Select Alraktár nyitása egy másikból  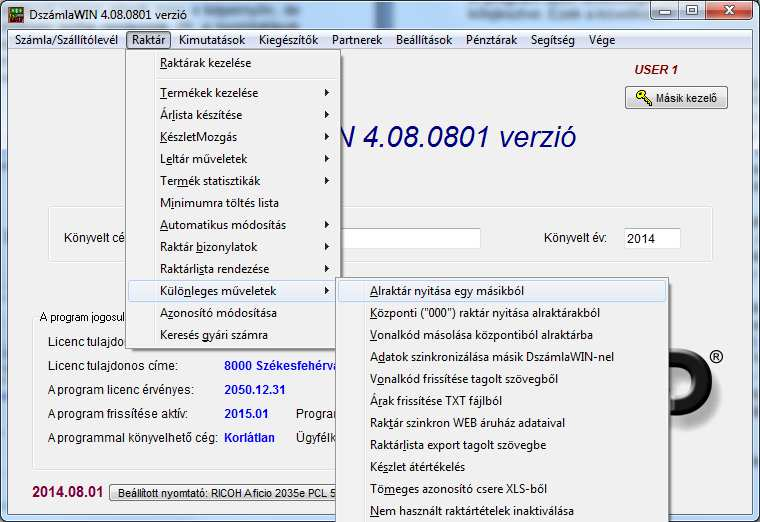(x=502, y=291)
